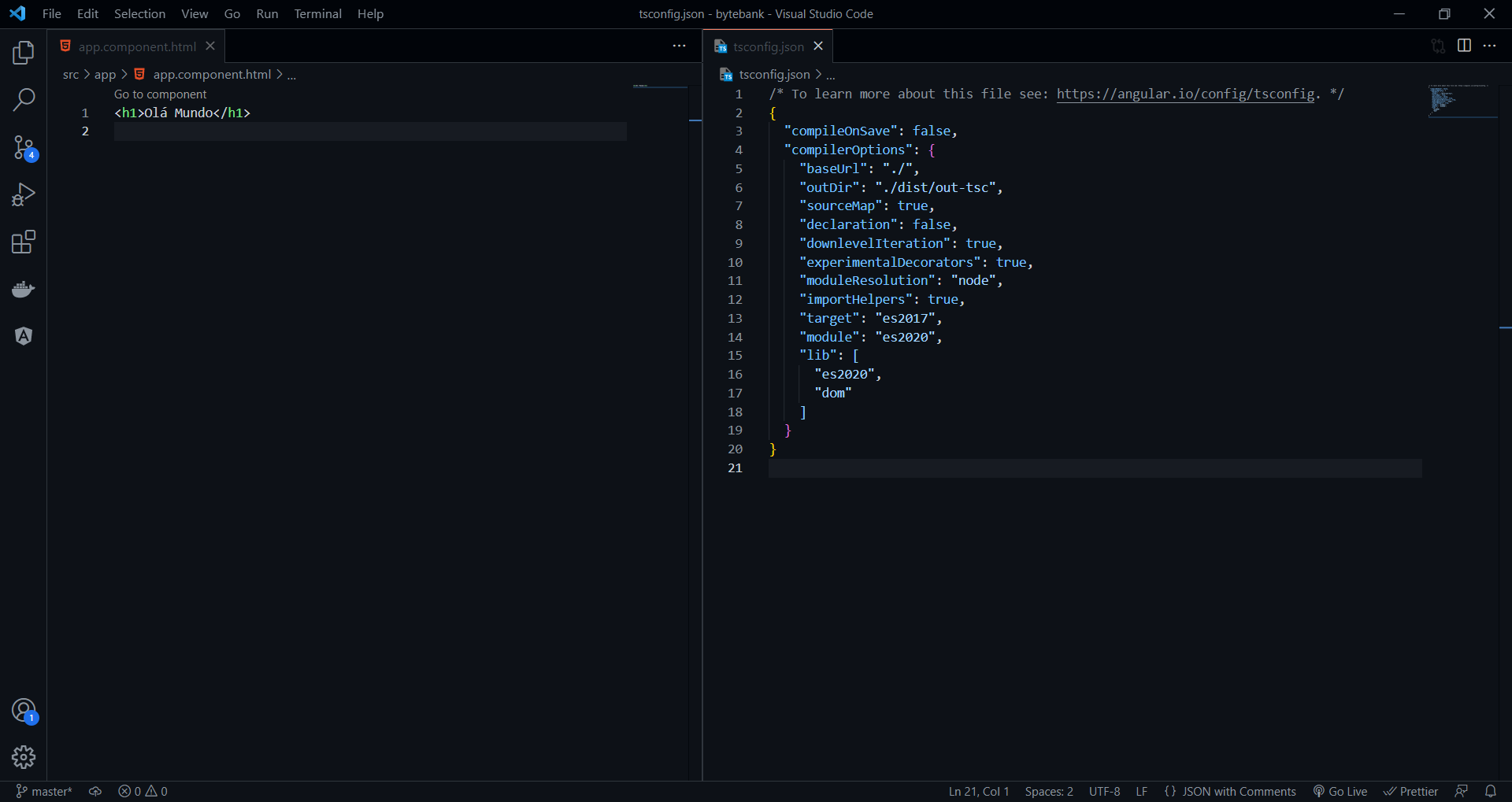1512x802 pixels.
Task: Click the Go to component code lens
Action: click(x=160, y=94)
